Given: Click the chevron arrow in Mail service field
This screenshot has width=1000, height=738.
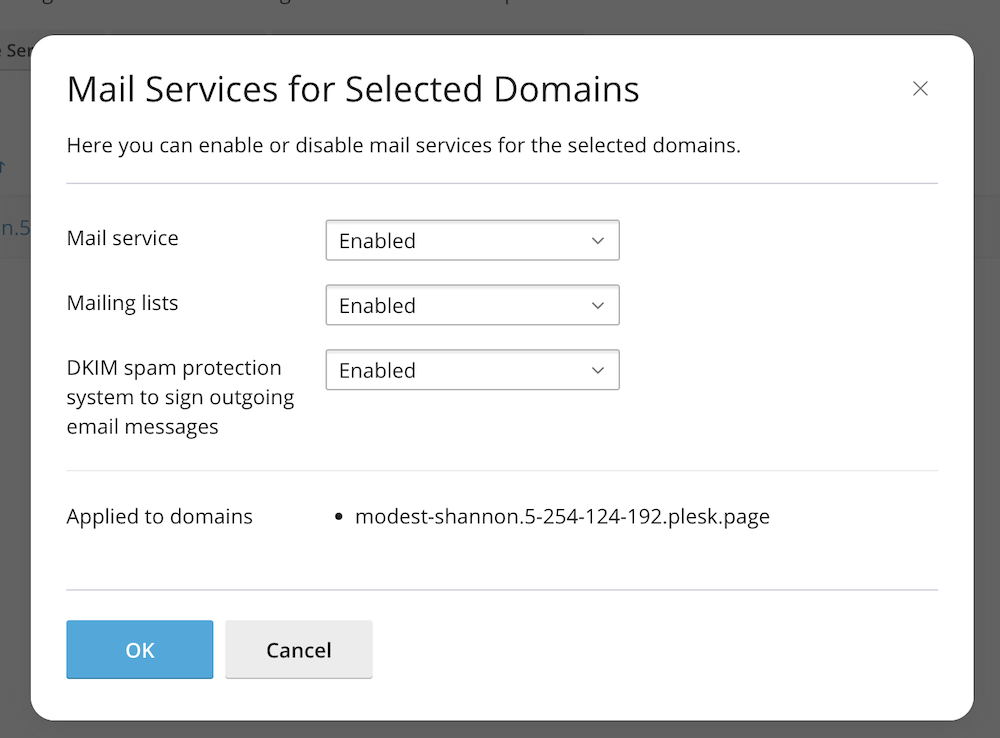Looking at the screenshot, I should tap(598, 241).
